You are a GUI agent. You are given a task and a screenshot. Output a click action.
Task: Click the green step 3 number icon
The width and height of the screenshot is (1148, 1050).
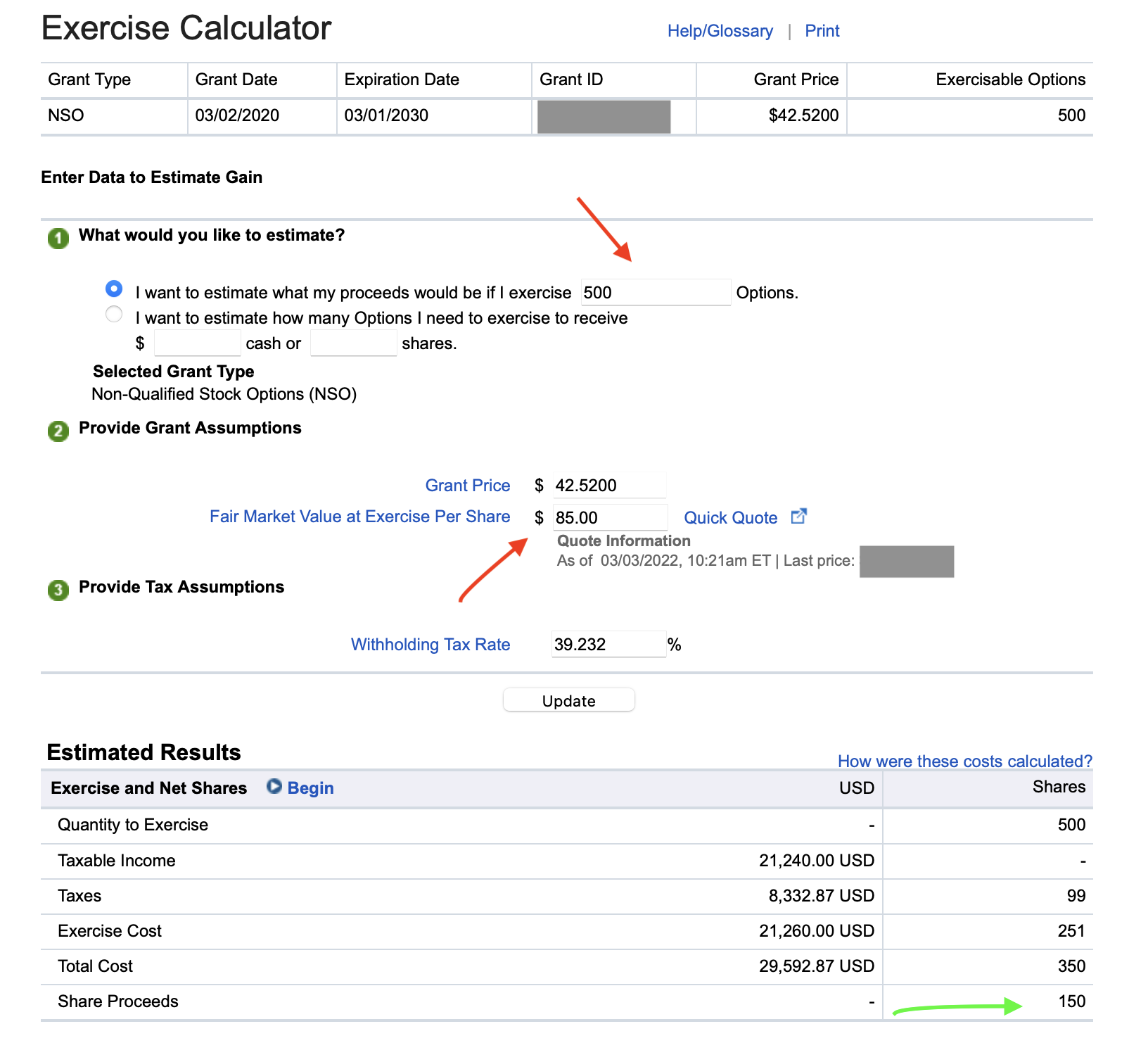pos(58,590)
